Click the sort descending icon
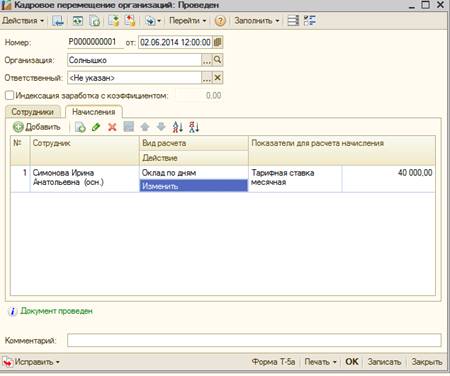The height and width of the screenshot is (376, 450). (194, 127)
